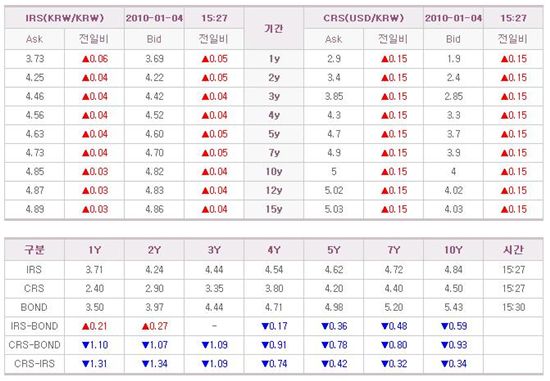Select the 5Y column header
Screen dimensions: 550x381
coord(334,250)
